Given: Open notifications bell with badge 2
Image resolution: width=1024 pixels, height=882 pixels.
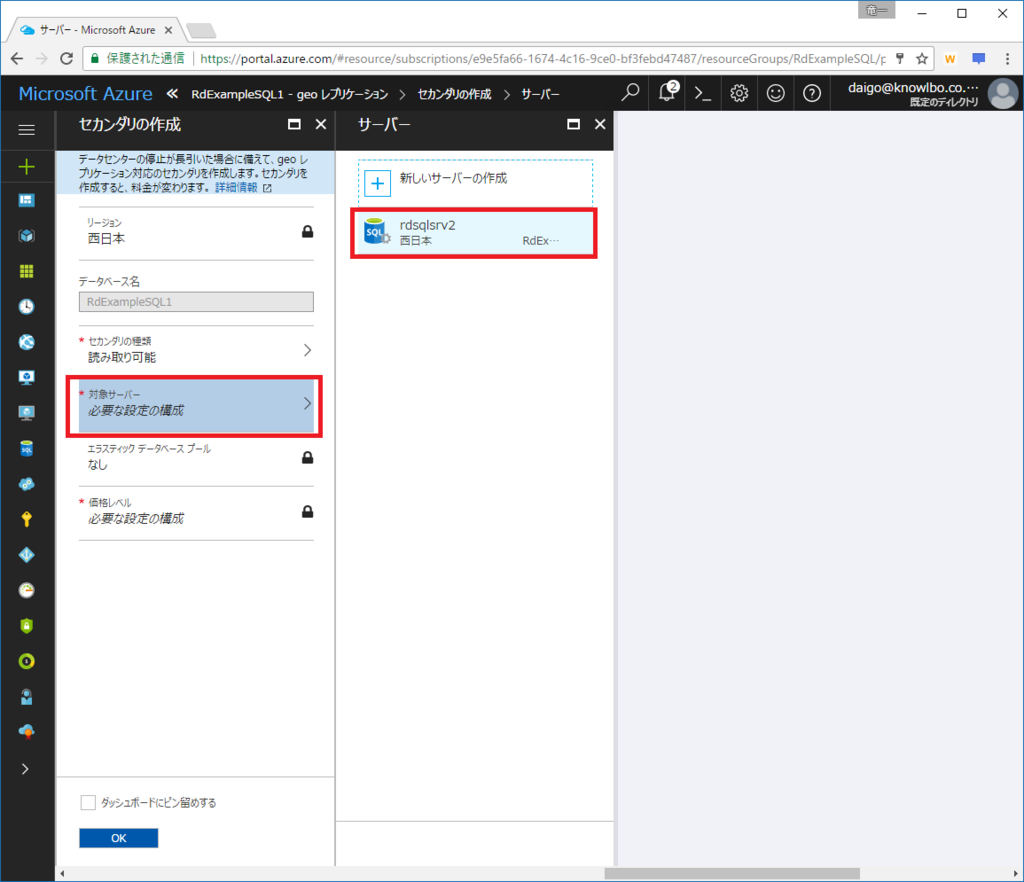Looking at the screenshot, I should click(x=667, y=92).
